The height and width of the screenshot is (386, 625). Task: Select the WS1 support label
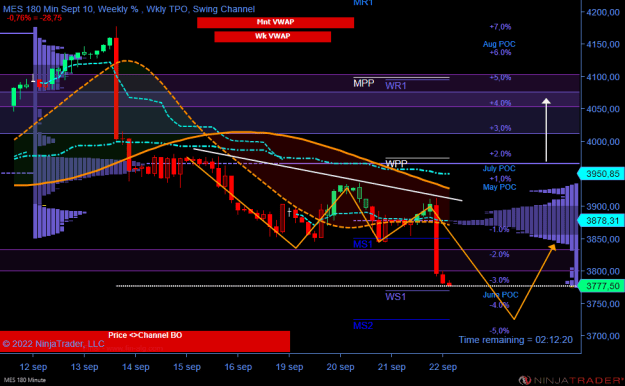point(395,297)
